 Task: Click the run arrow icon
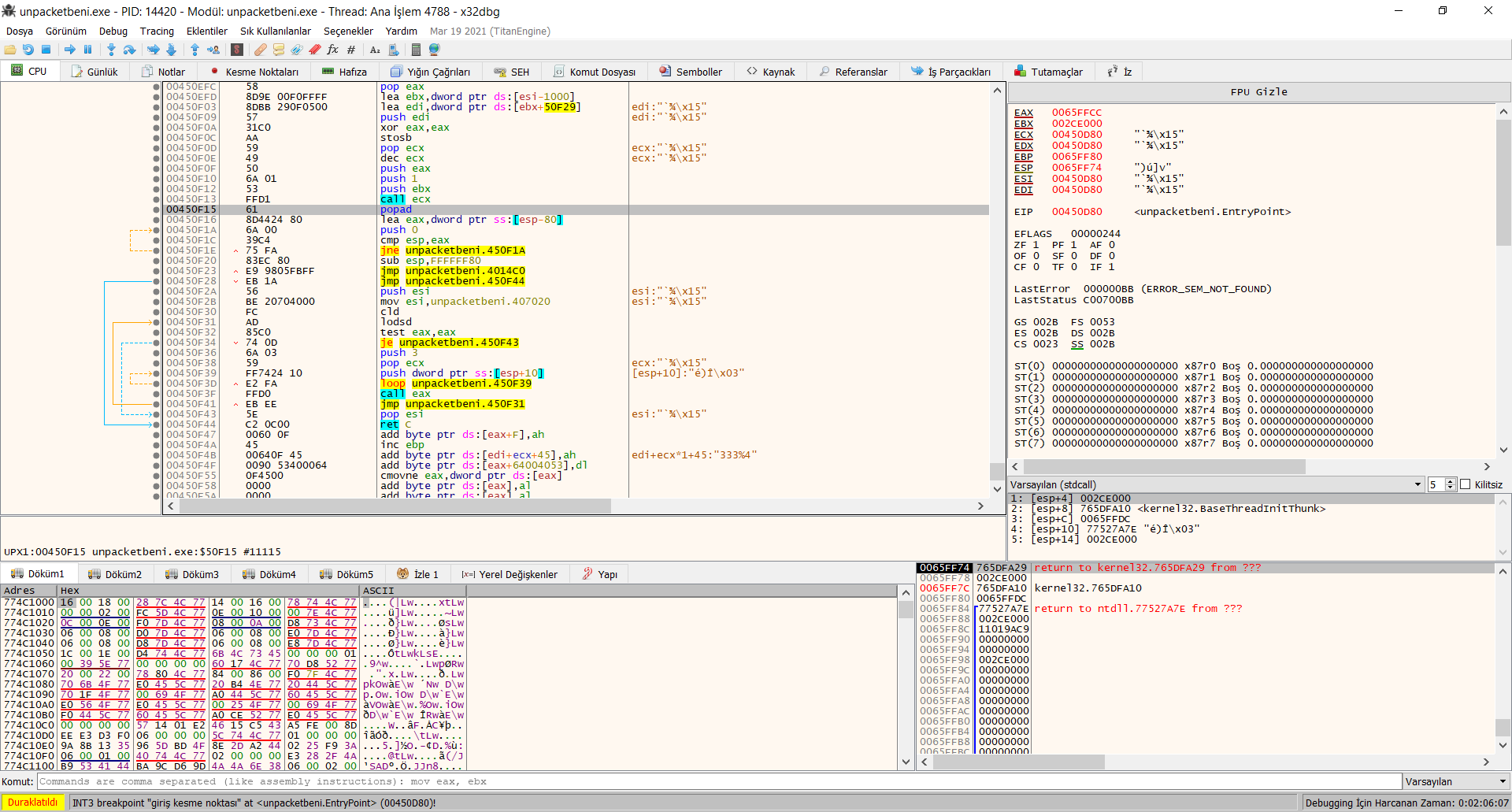tap(70, 50)
